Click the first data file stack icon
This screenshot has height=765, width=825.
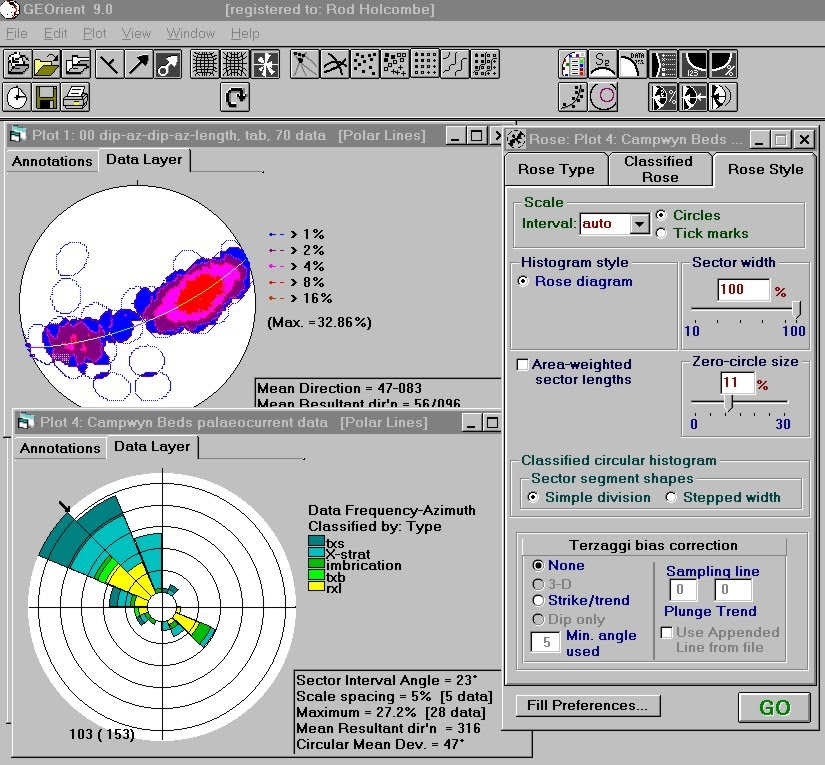pyautogui.click(x=17, y=64)
